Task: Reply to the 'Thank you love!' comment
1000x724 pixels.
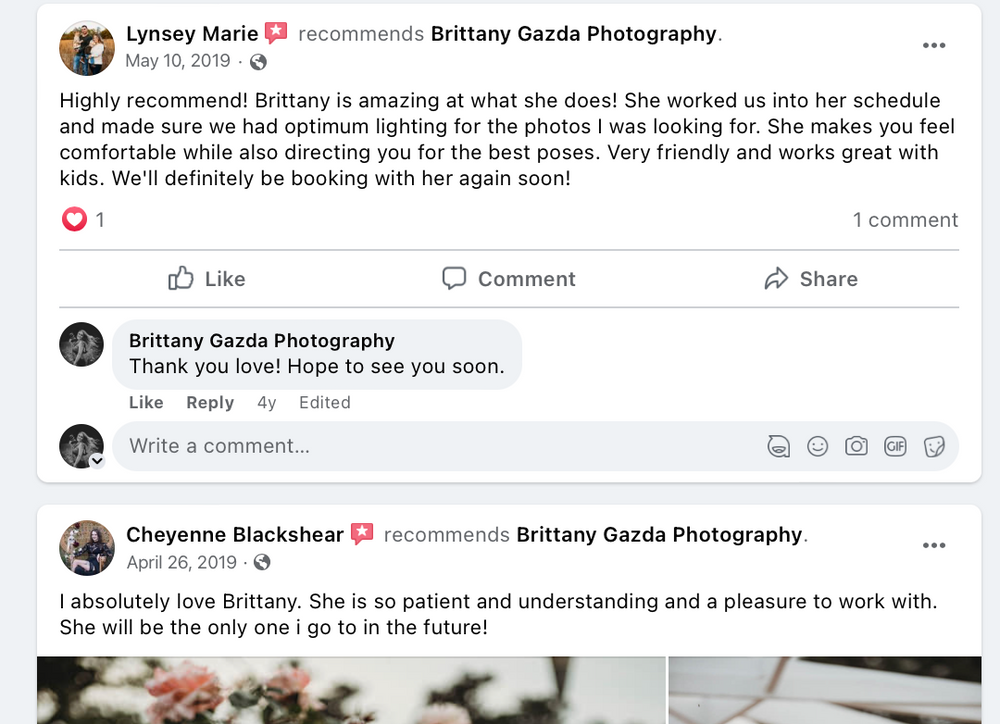Action: [x=210, y=403]
